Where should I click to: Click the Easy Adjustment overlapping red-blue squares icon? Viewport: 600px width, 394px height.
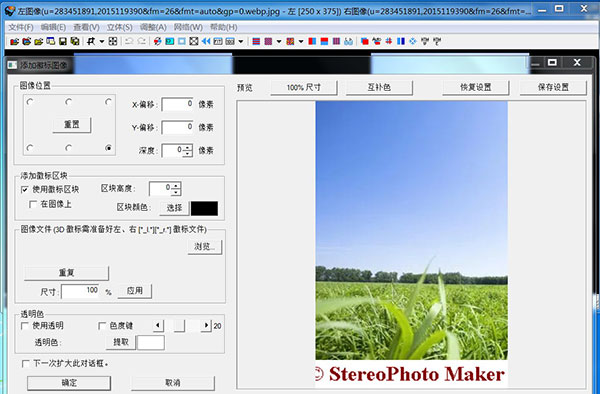point(364,41)
